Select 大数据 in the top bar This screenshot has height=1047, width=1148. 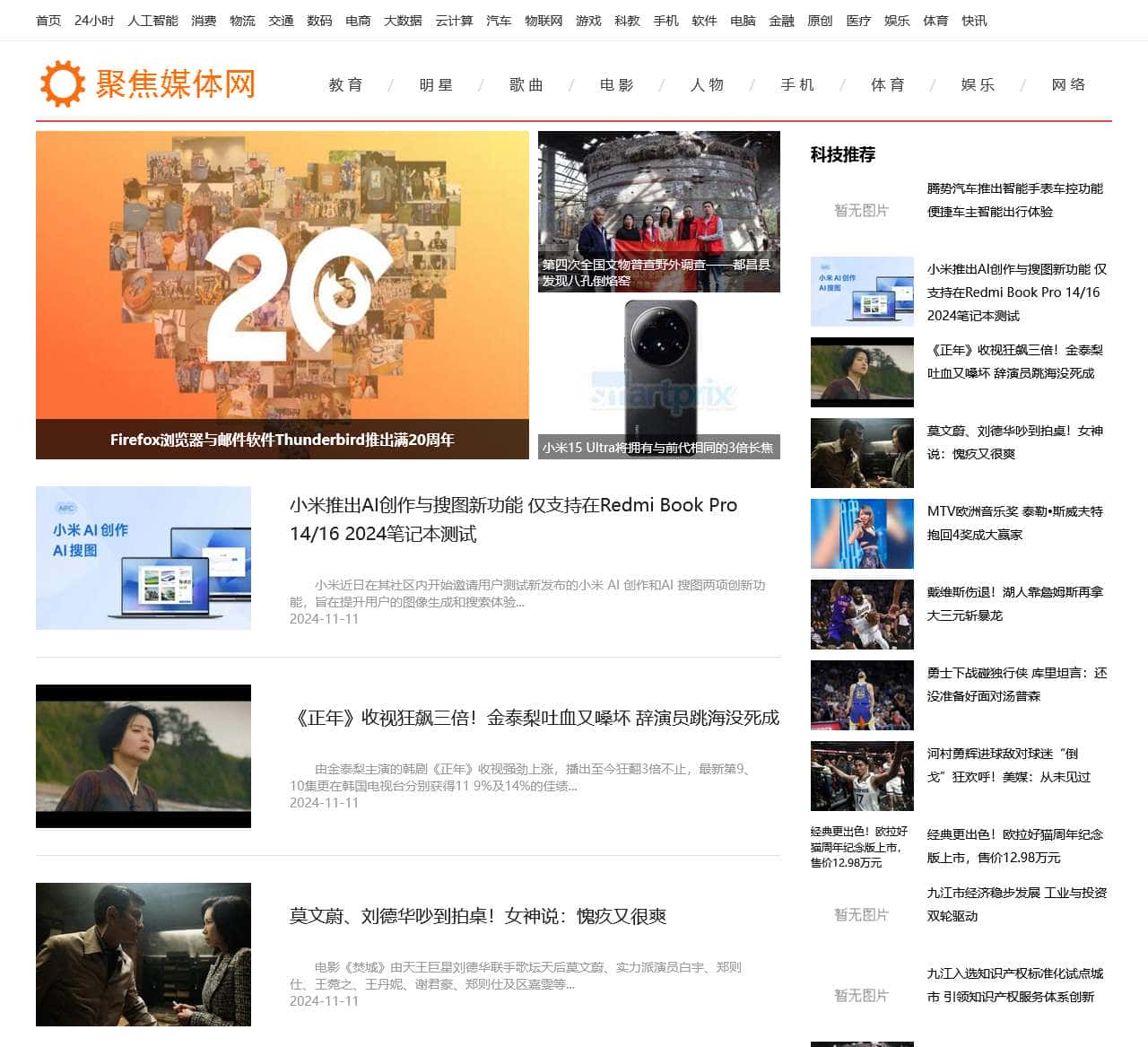point(403,21)
